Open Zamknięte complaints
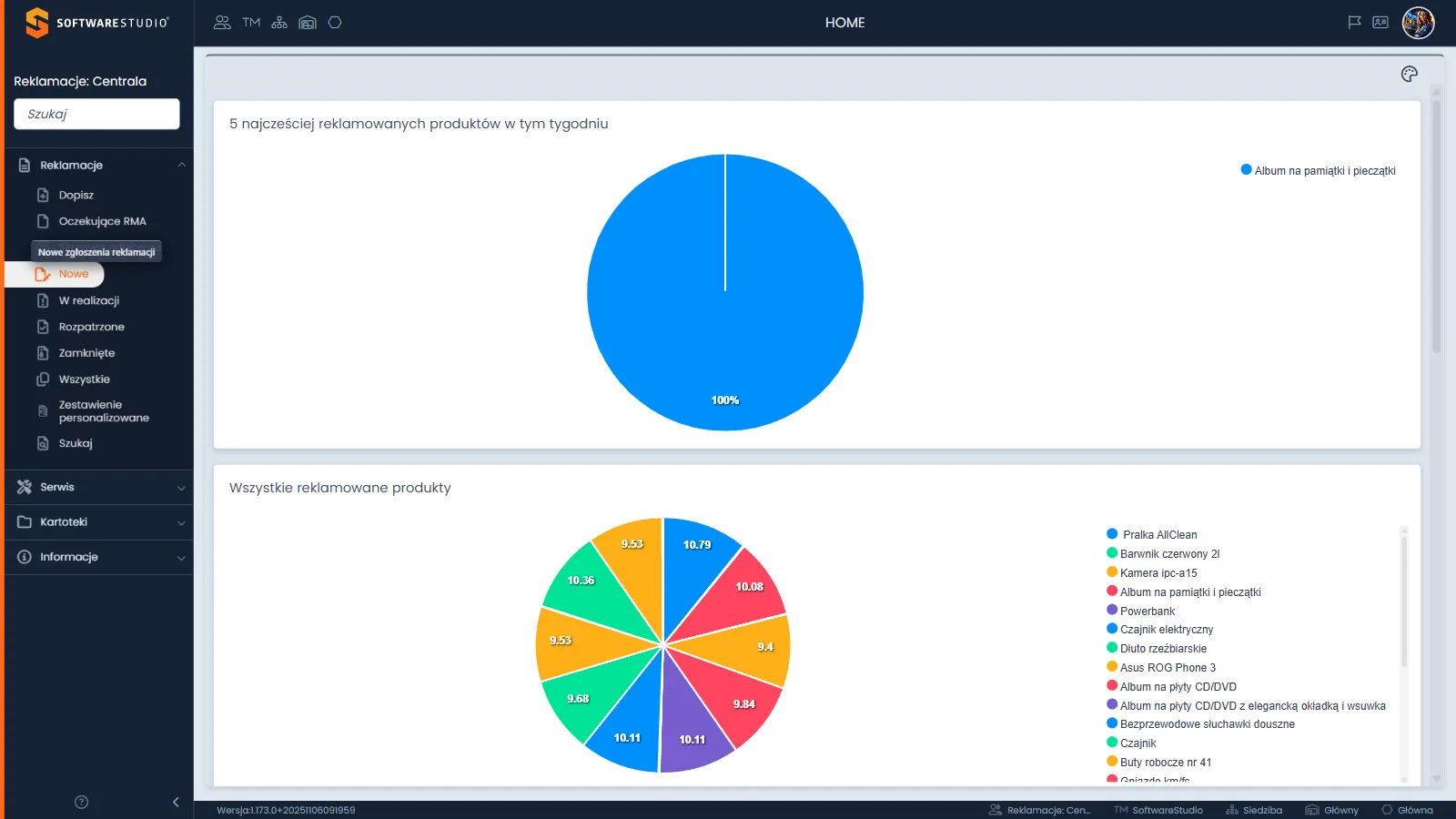Screen dimensions: 1456x819 click(86, 353)
